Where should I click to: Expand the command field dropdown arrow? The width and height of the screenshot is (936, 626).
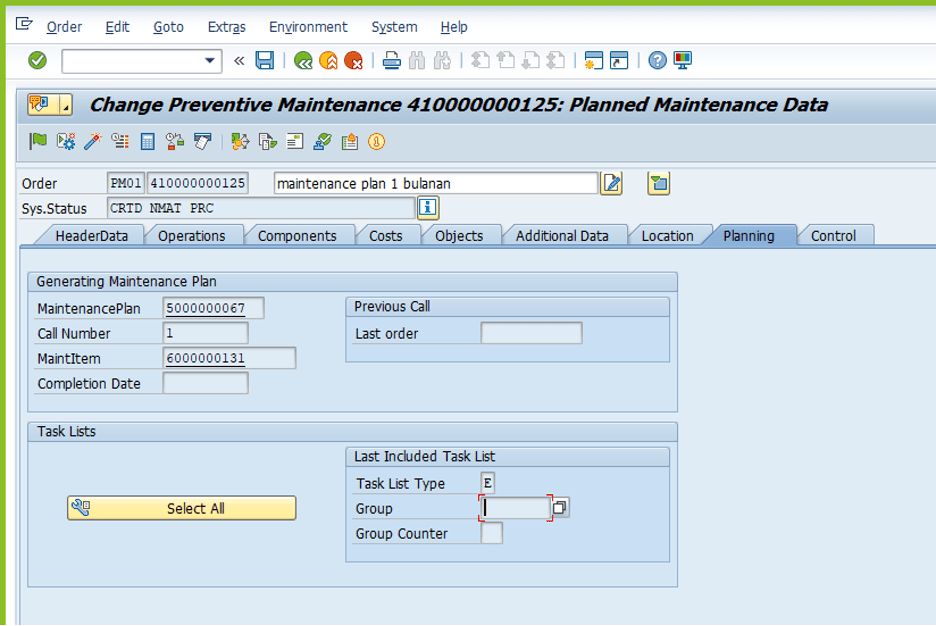click(x=210, y=61)
